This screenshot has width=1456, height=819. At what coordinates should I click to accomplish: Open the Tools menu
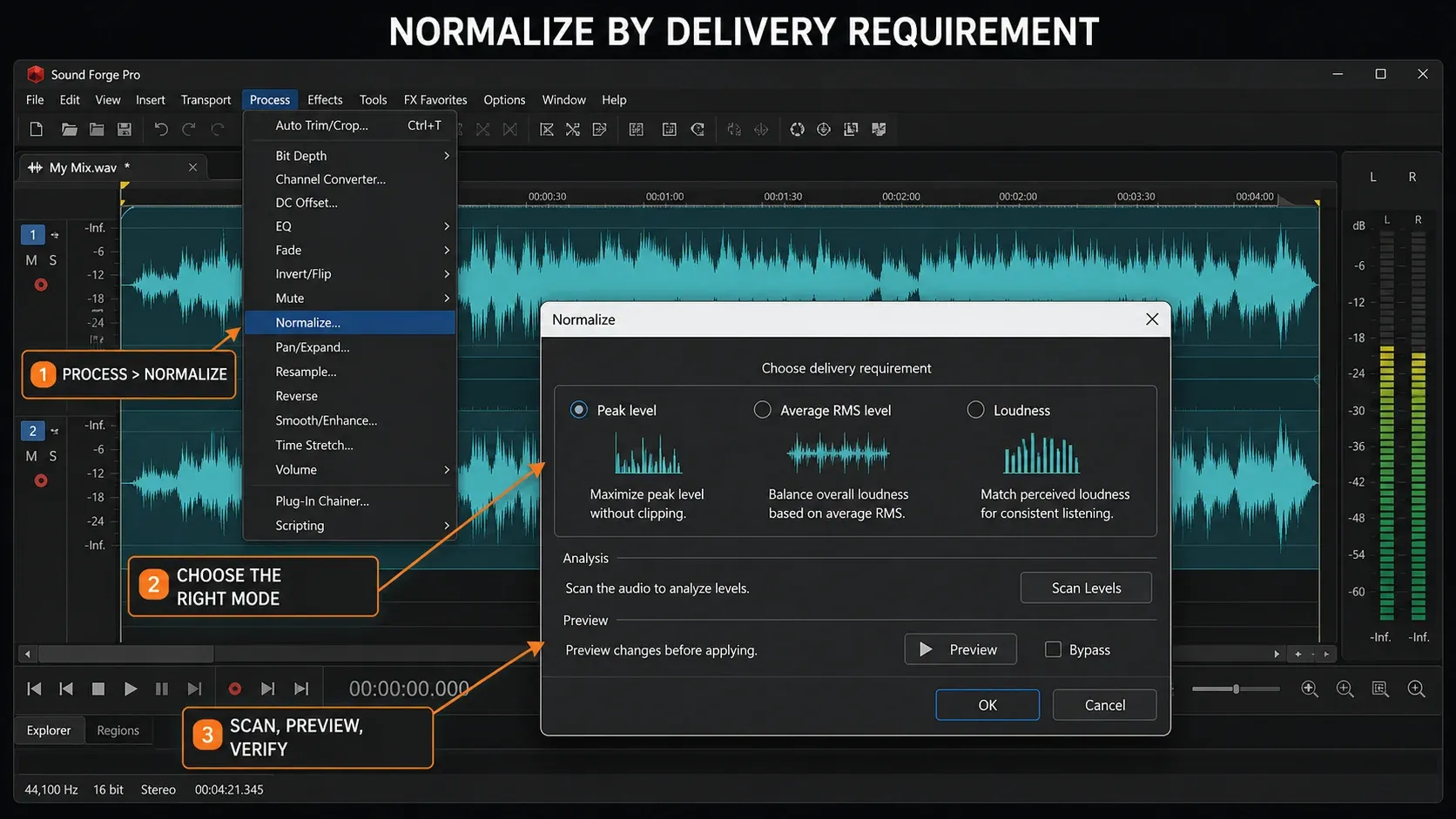point(373,100)
